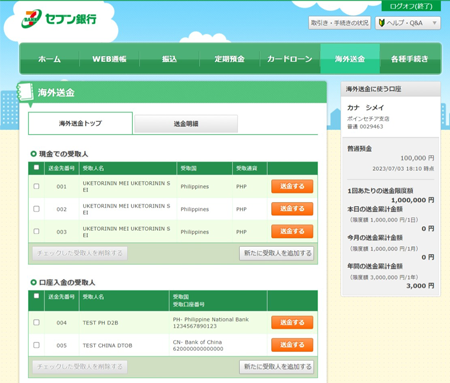Check the box for recipient 004
Image resolution: width=450 pixels, height=383 pixels.
tap(36, 322)
